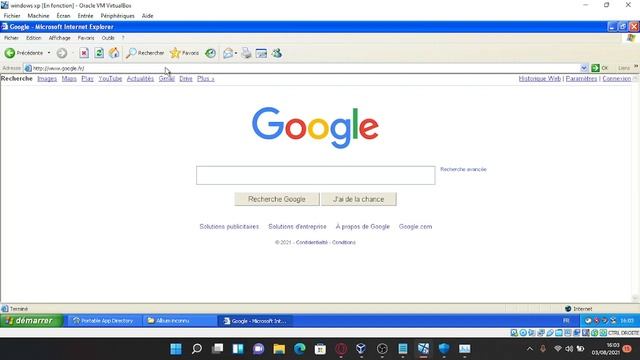Click into the Google search text box
This screenshot has width=640, height=360.
pyautogui.click(x=316, y=175)
